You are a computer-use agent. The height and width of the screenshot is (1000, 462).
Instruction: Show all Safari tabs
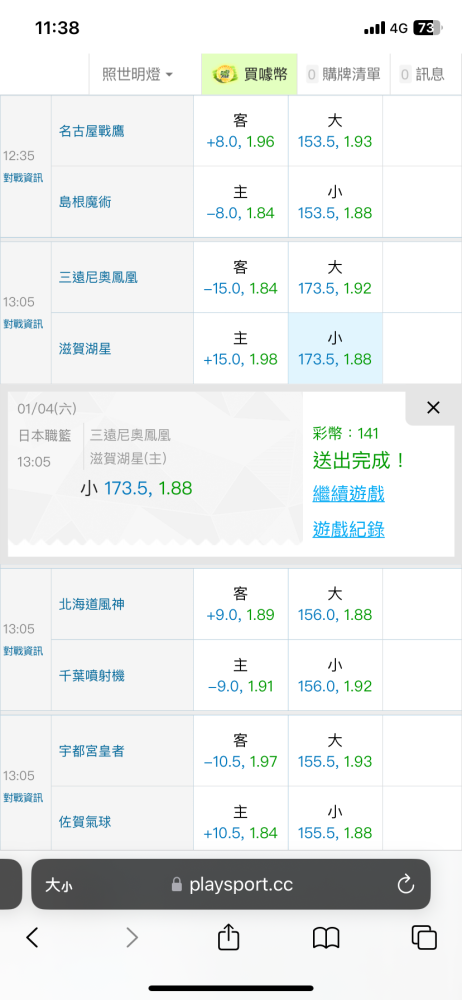(424, 937)
